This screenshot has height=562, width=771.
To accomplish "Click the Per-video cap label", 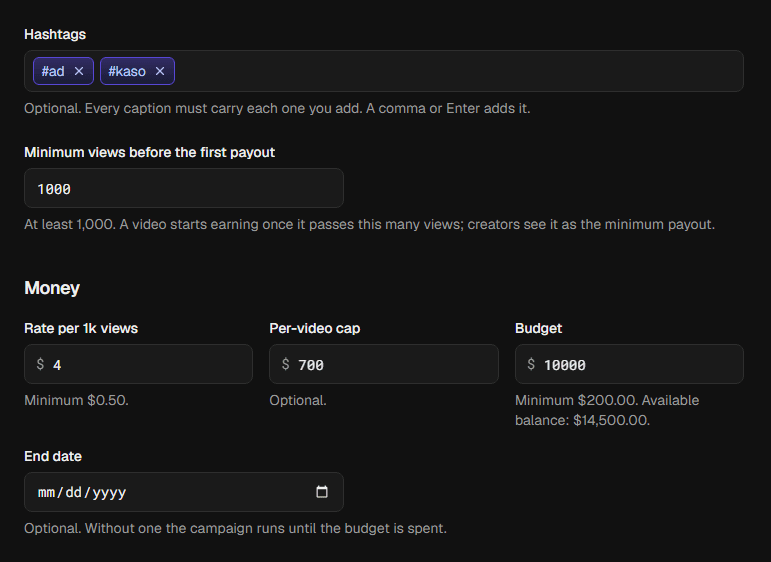I will [315, 328].
